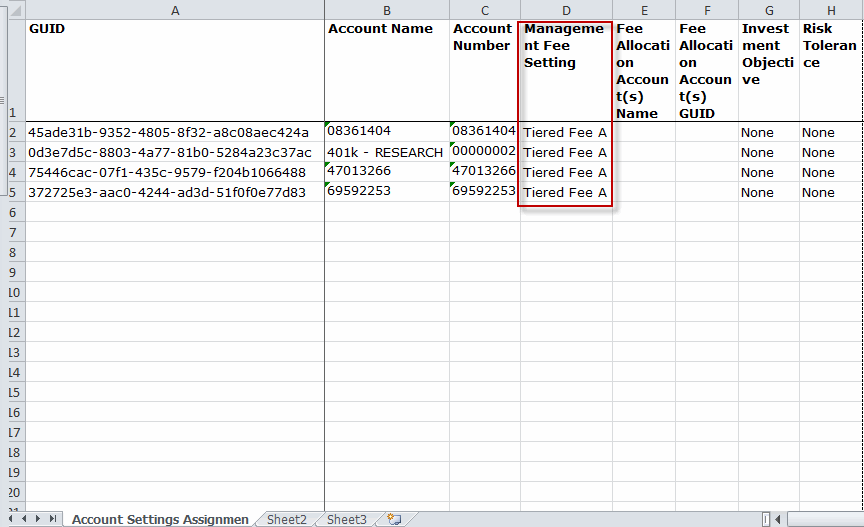Viewport: 864px width, 527px height.
Task: Select column A header
Action: [175, 10]
